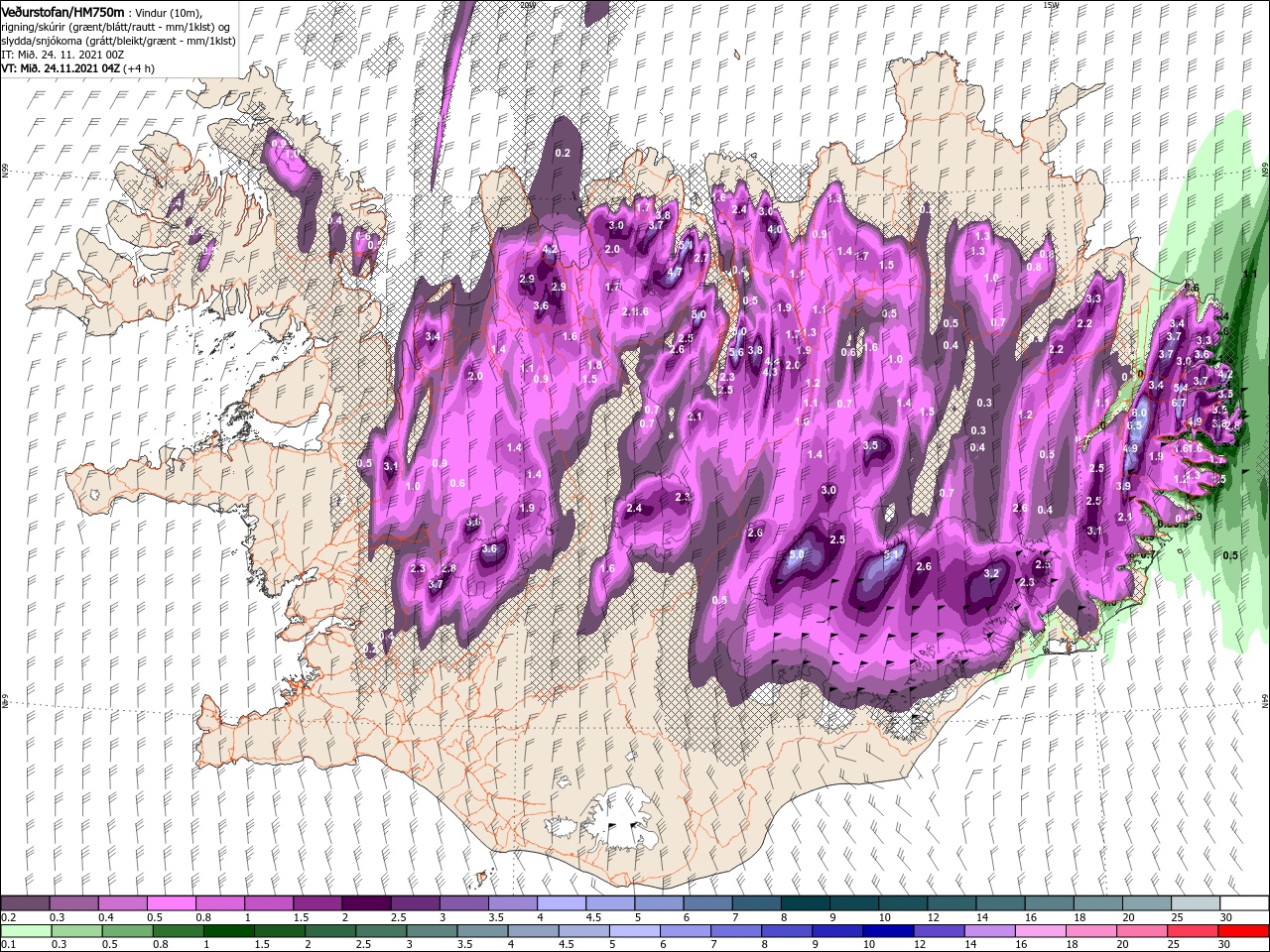Click the '15W' longitude label

click(1051, 5)
